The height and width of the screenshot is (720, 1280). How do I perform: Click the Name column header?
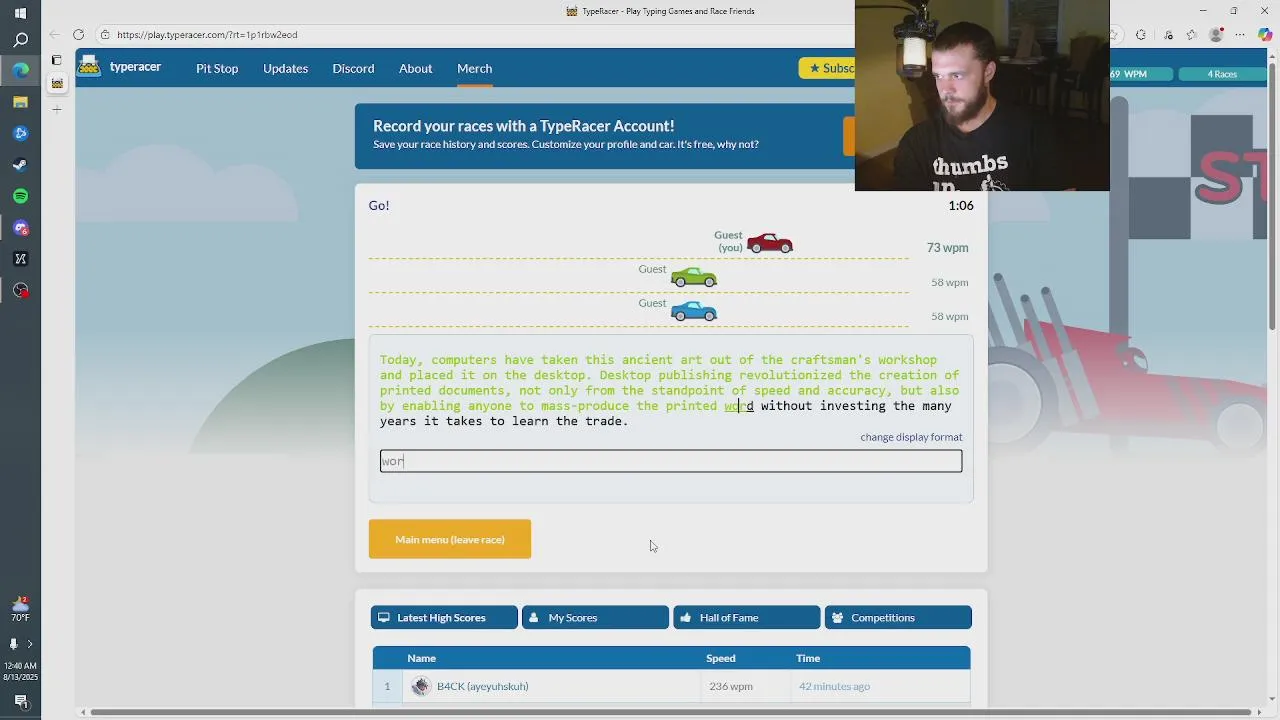tap(421, 658)
